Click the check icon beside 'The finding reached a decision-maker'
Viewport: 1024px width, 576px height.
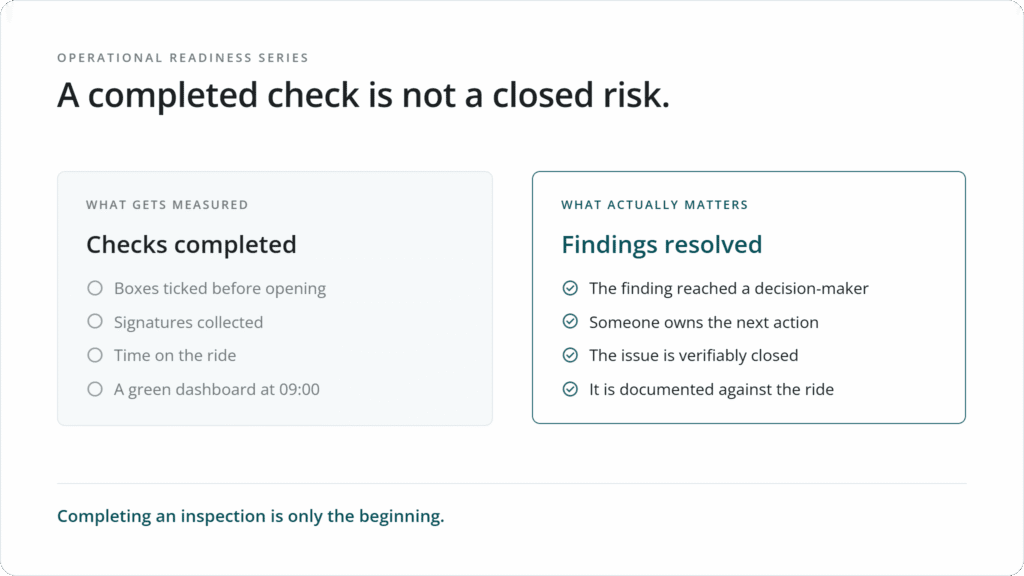(570, 288)
